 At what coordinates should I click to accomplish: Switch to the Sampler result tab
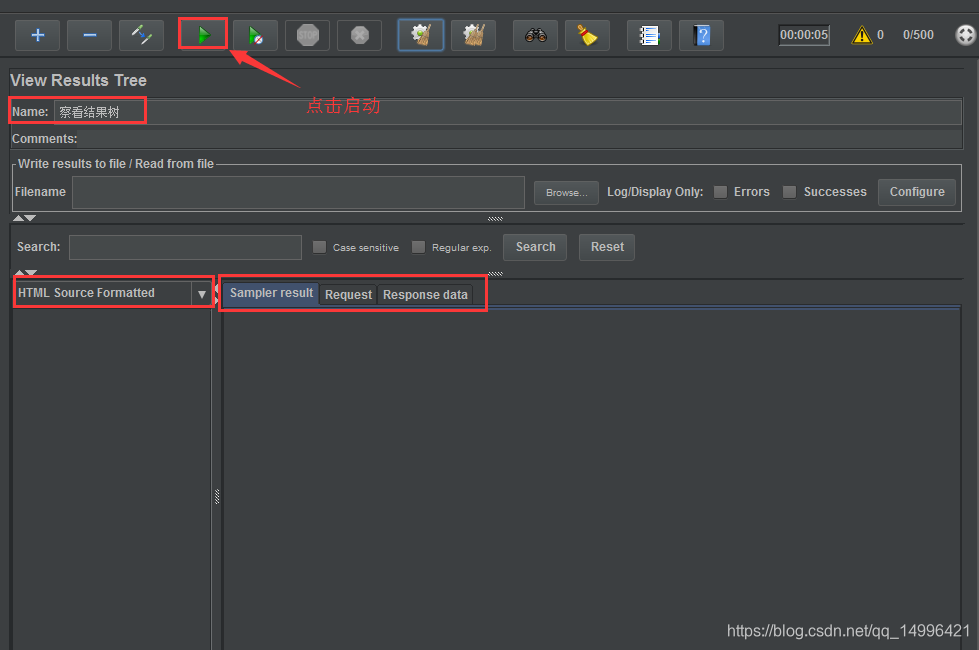click(271, 293)
